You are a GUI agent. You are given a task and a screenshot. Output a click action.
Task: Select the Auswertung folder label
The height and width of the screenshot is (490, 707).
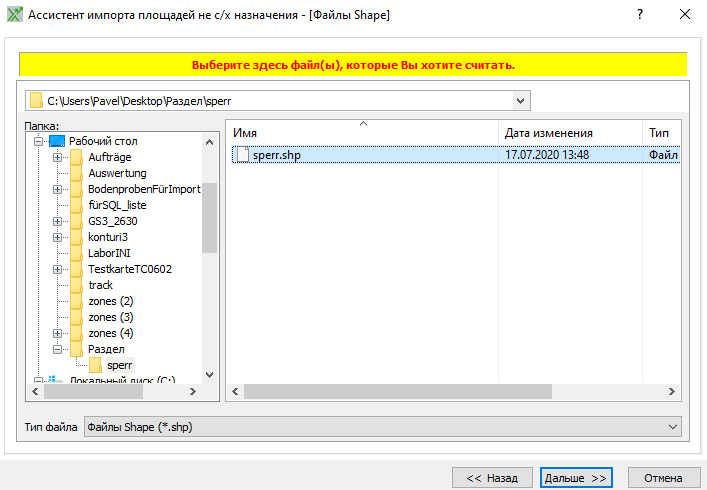pyautogui.click(x=117, y=173)
